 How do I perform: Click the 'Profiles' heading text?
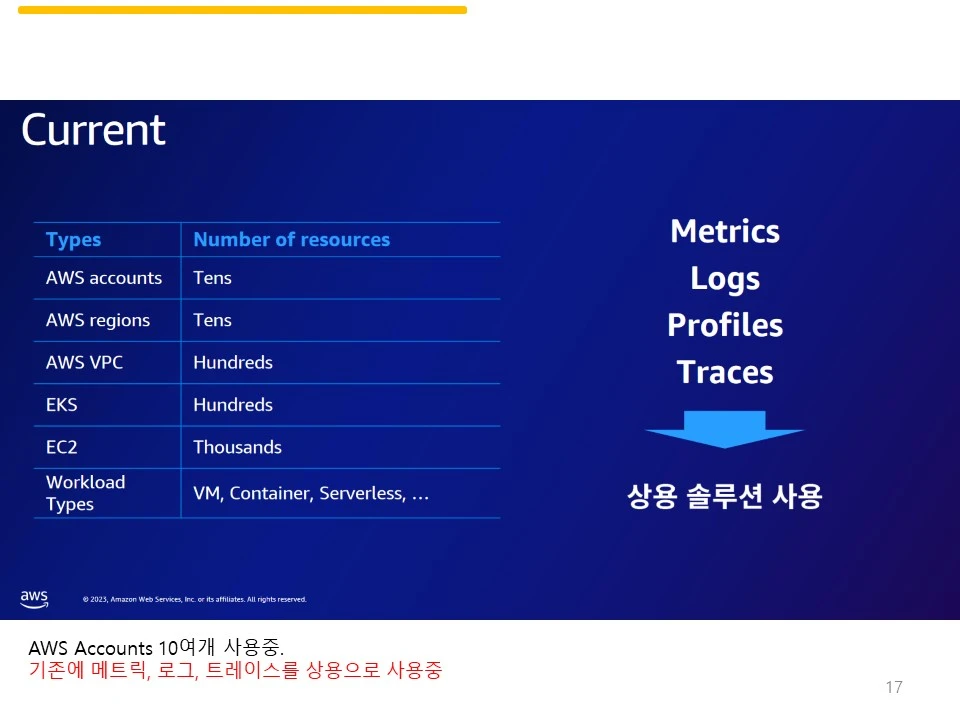pyautogui.click(x=725, y=325)
